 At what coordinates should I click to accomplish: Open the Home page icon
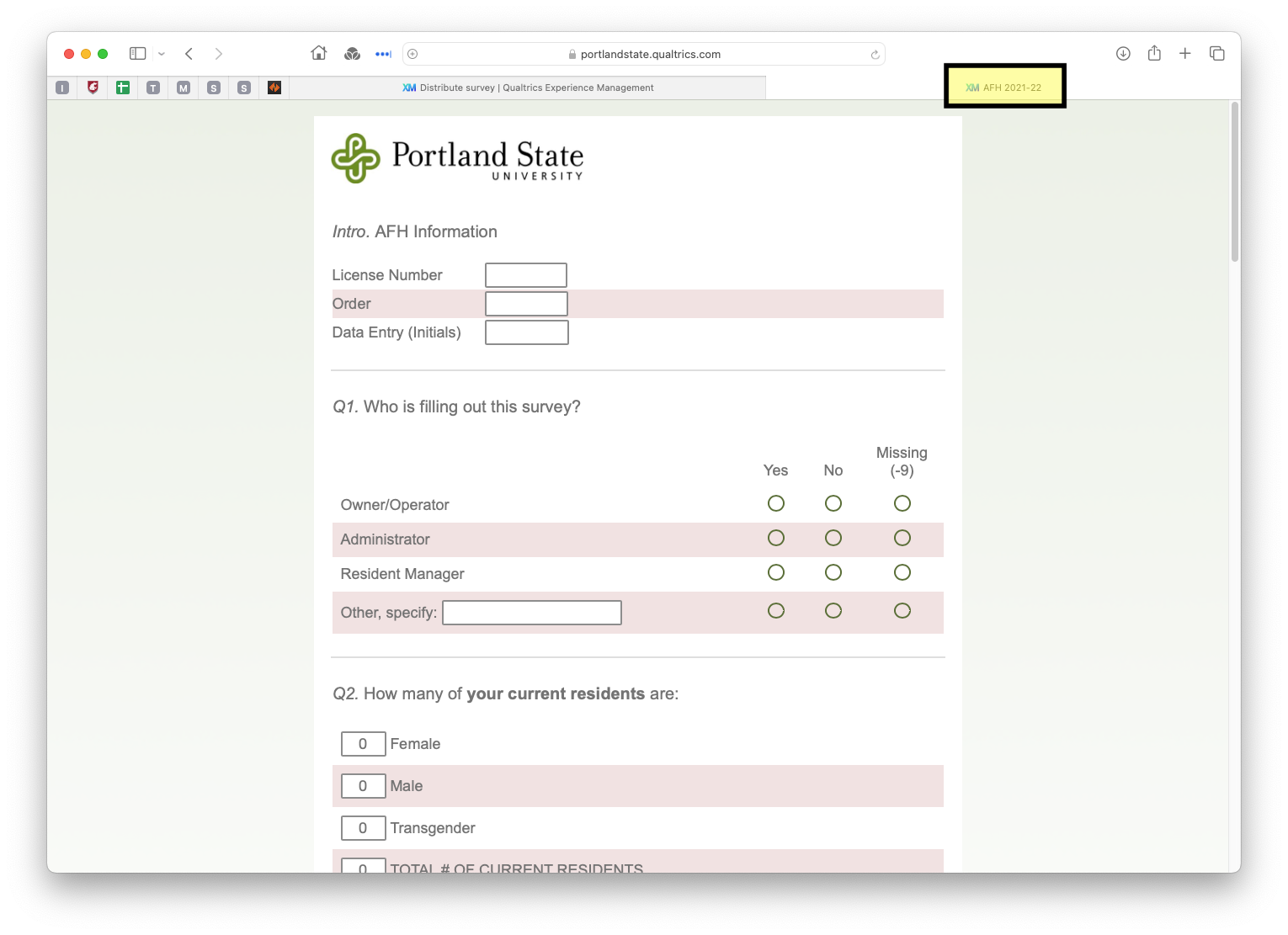[319, 53]
